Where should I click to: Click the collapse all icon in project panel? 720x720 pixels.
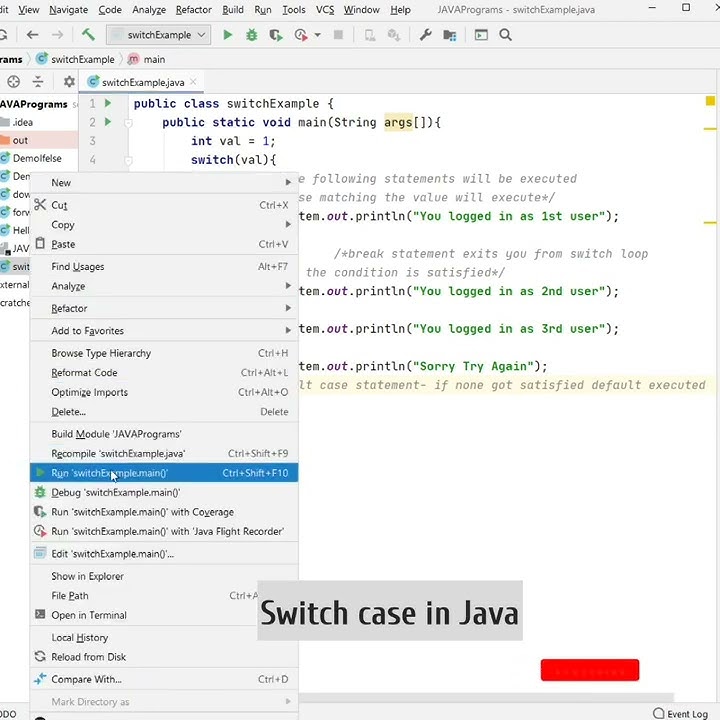tap(38, 82)
